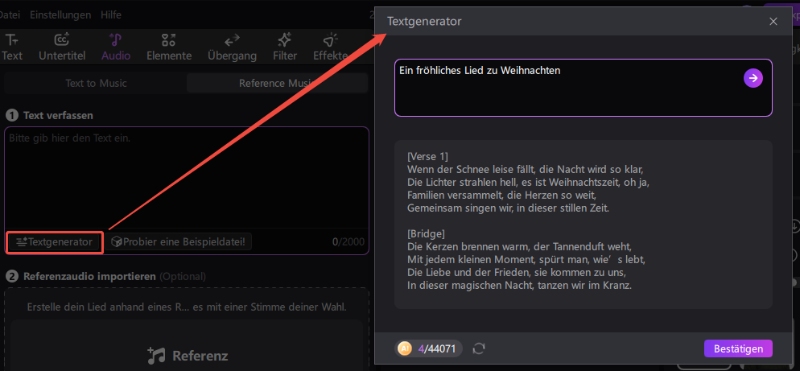Open the Übergang tool tab
The width and height of the screenshot is (800, 371).
click(x=232, y=47)
